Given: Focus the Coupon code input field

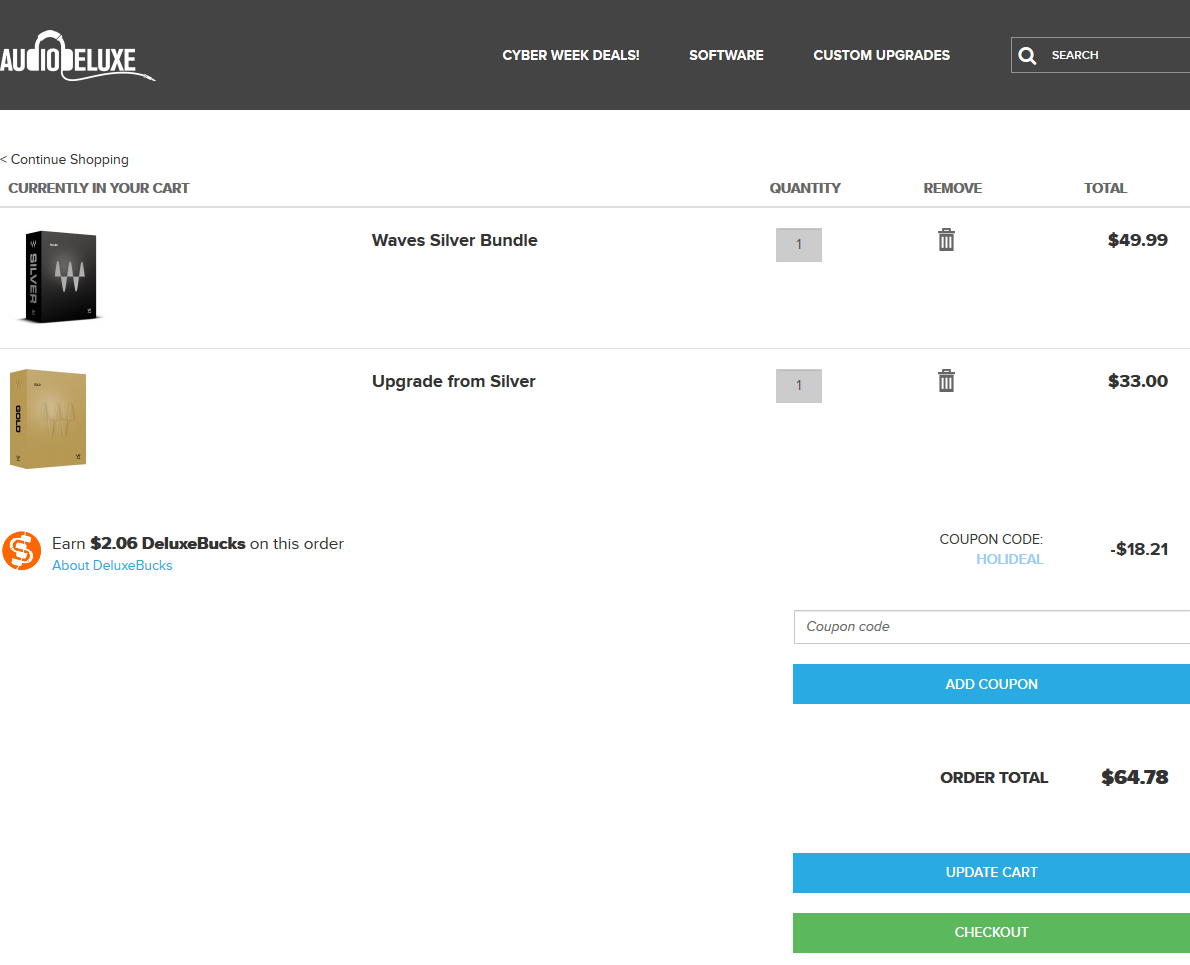Looking at the screenshot, I should coord(992,627).
